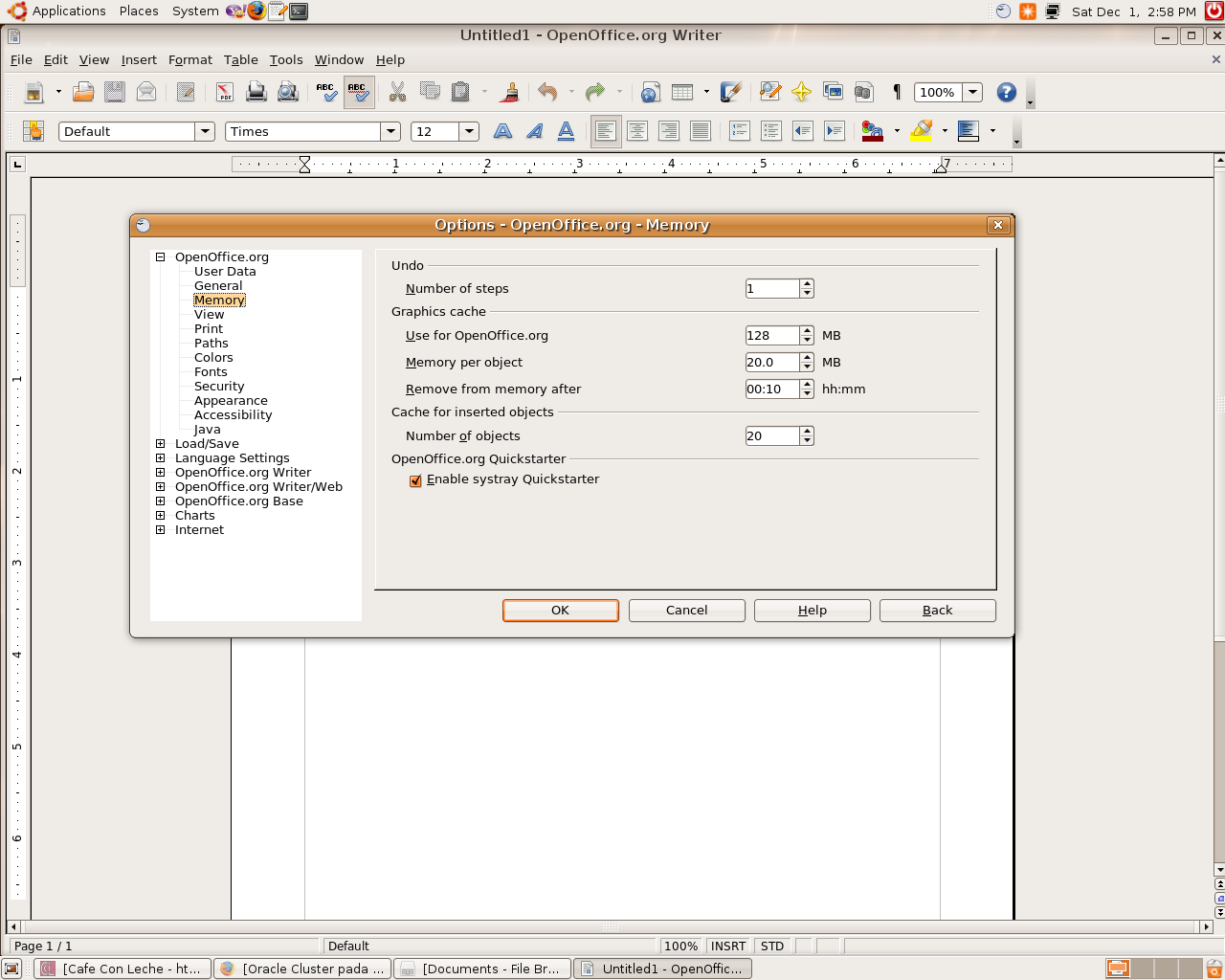
Task: Open the zoom 100% dropdown
Action: (x=972, y=92)
